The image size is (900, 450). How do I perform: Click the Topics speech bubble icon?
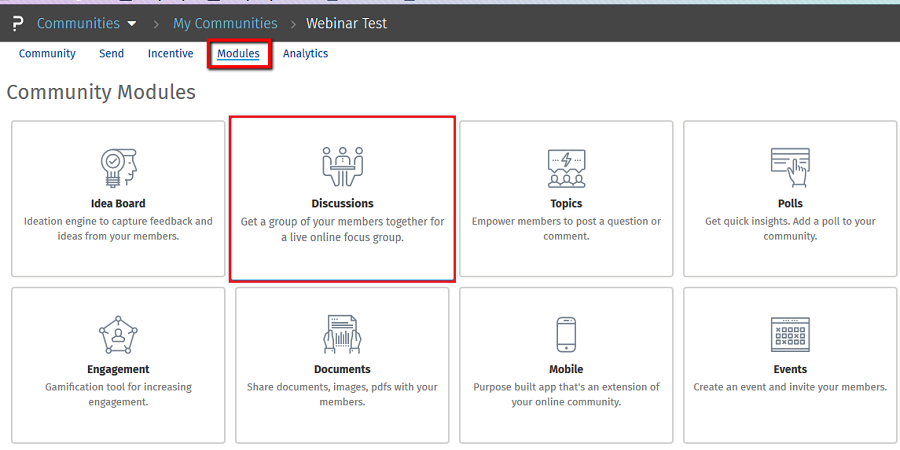tap(567, 168)
